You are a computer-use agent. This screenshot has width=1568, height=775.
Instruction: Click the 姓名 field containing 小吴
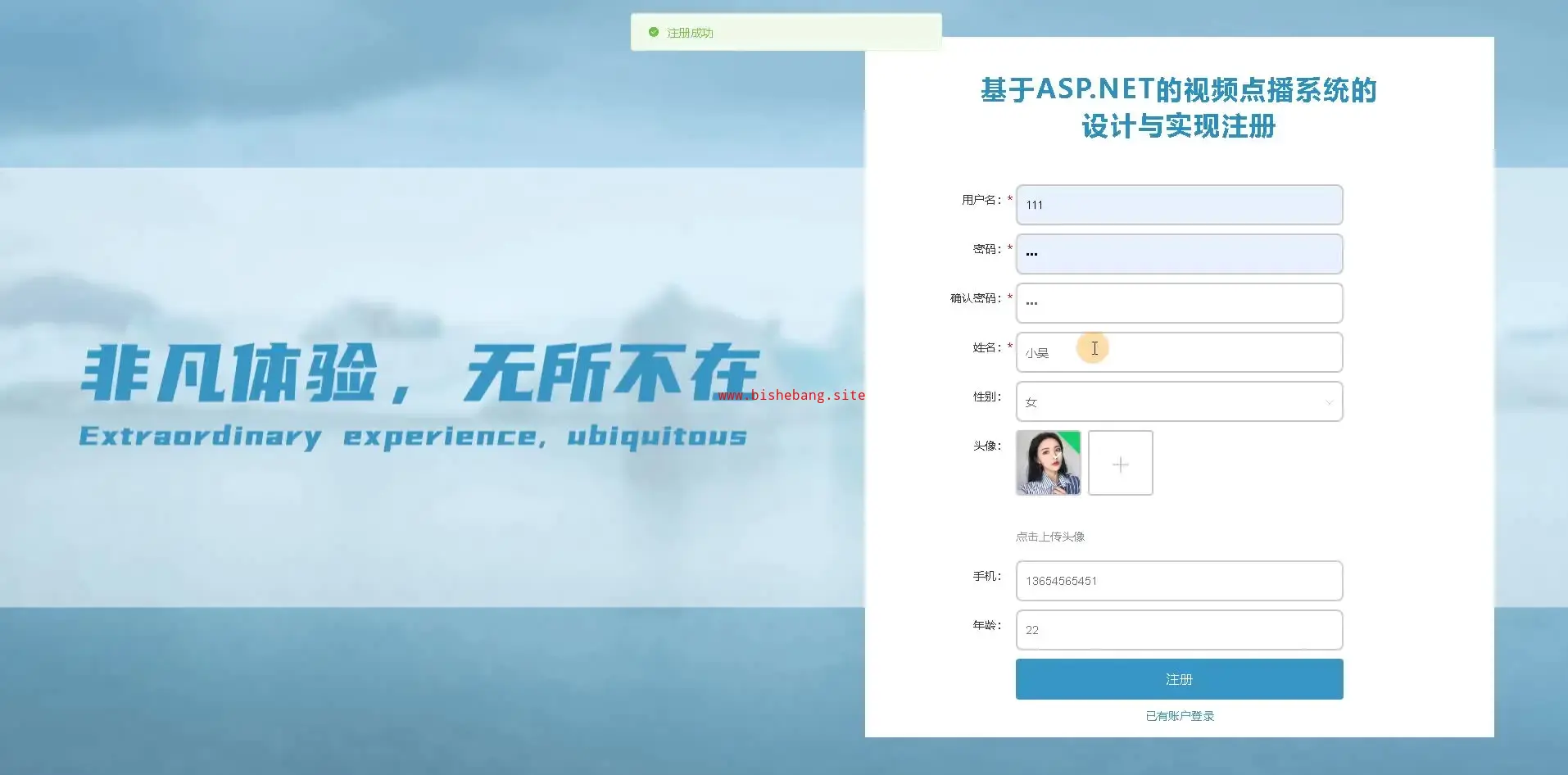[1179, 352]
